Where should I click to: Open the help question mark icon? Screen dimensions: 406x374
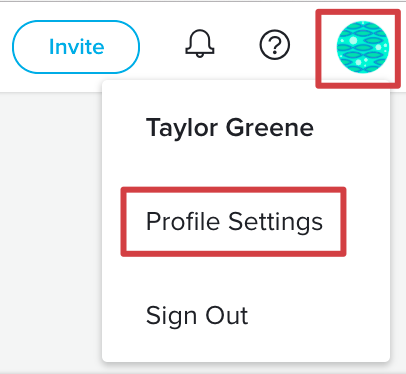[275, 45]
